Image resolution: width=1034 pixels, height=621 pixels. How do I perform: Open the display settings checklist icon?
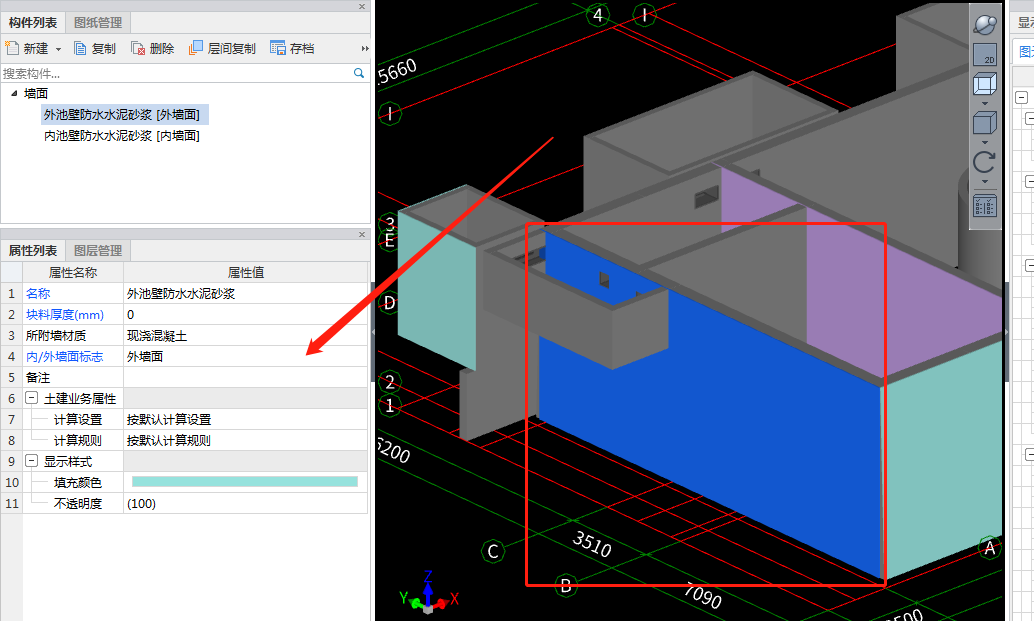(985, 206)
